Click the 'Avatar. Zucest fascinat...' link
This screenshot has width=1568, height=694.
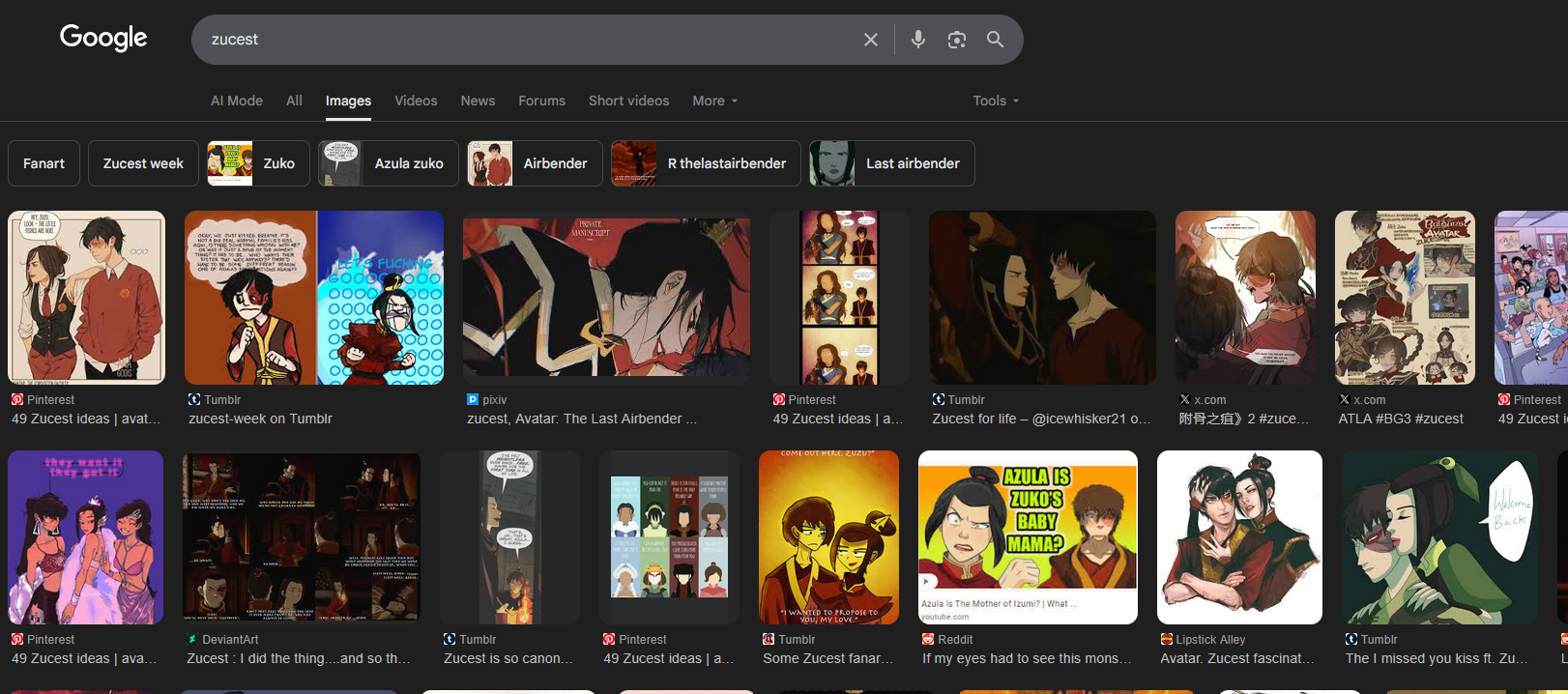pyautogui.click(x=1237, y=658)
